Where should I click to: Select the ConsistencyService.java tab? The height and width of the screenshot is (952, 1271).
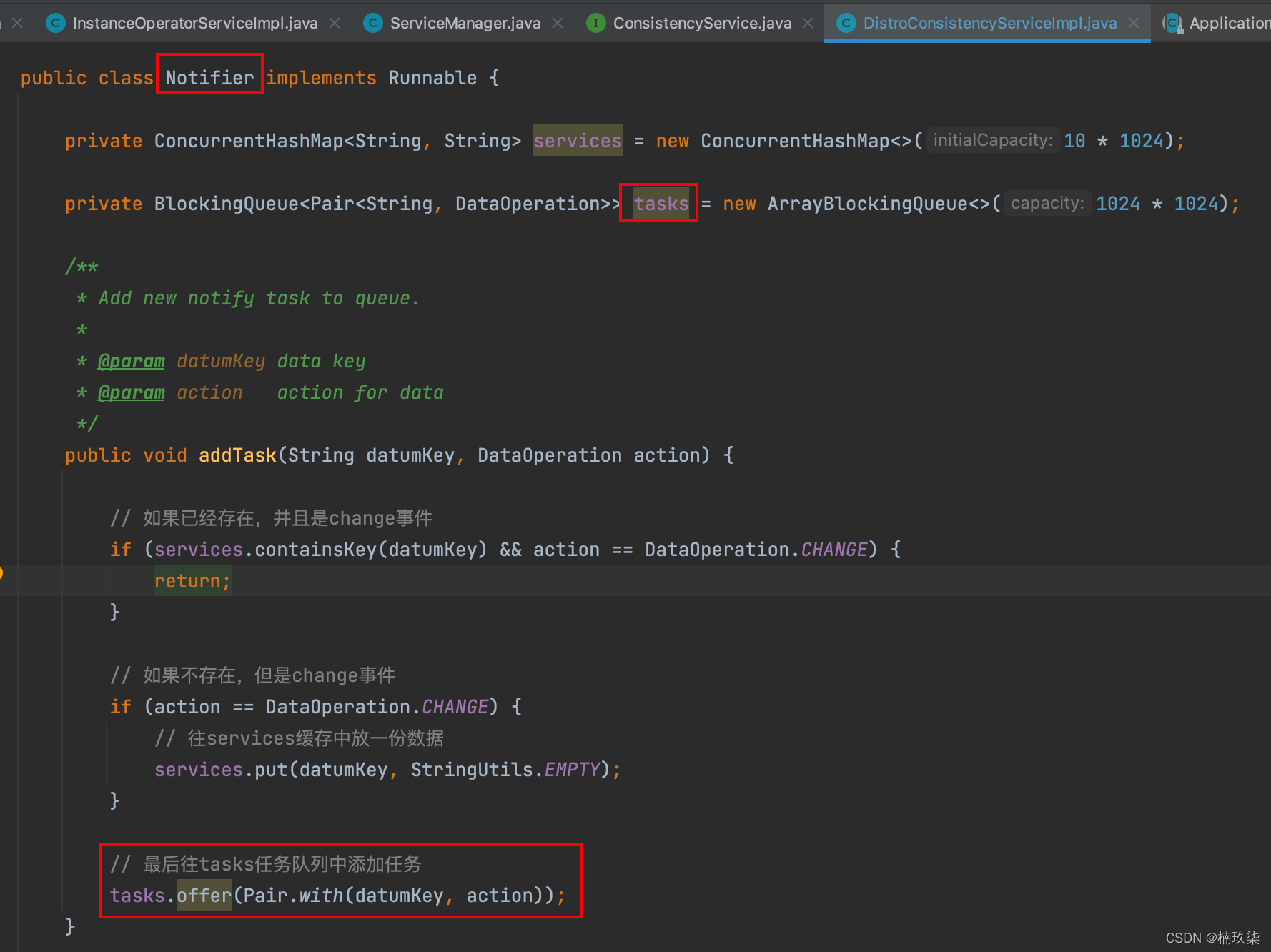click(x=702, y=24)
